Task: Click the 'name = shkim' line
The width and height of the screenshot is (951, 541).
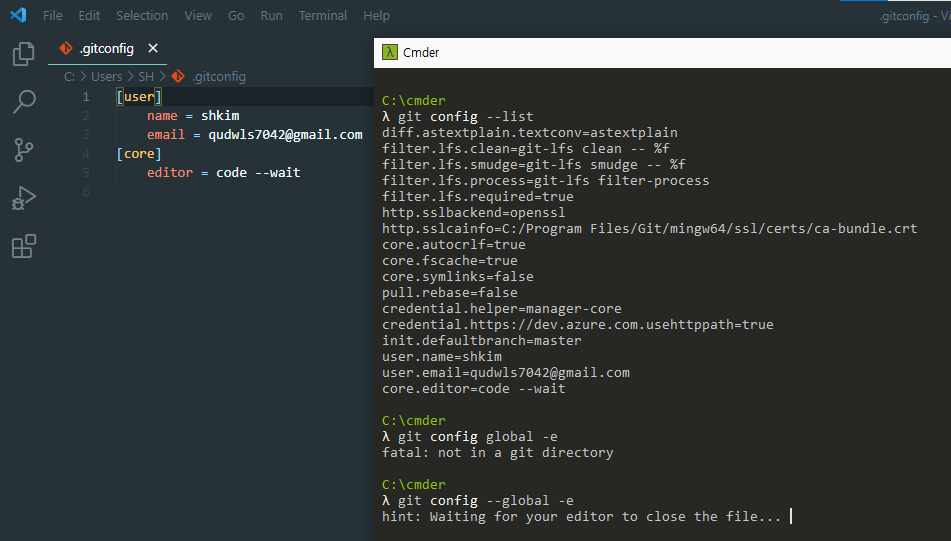Action: (193, 115)
